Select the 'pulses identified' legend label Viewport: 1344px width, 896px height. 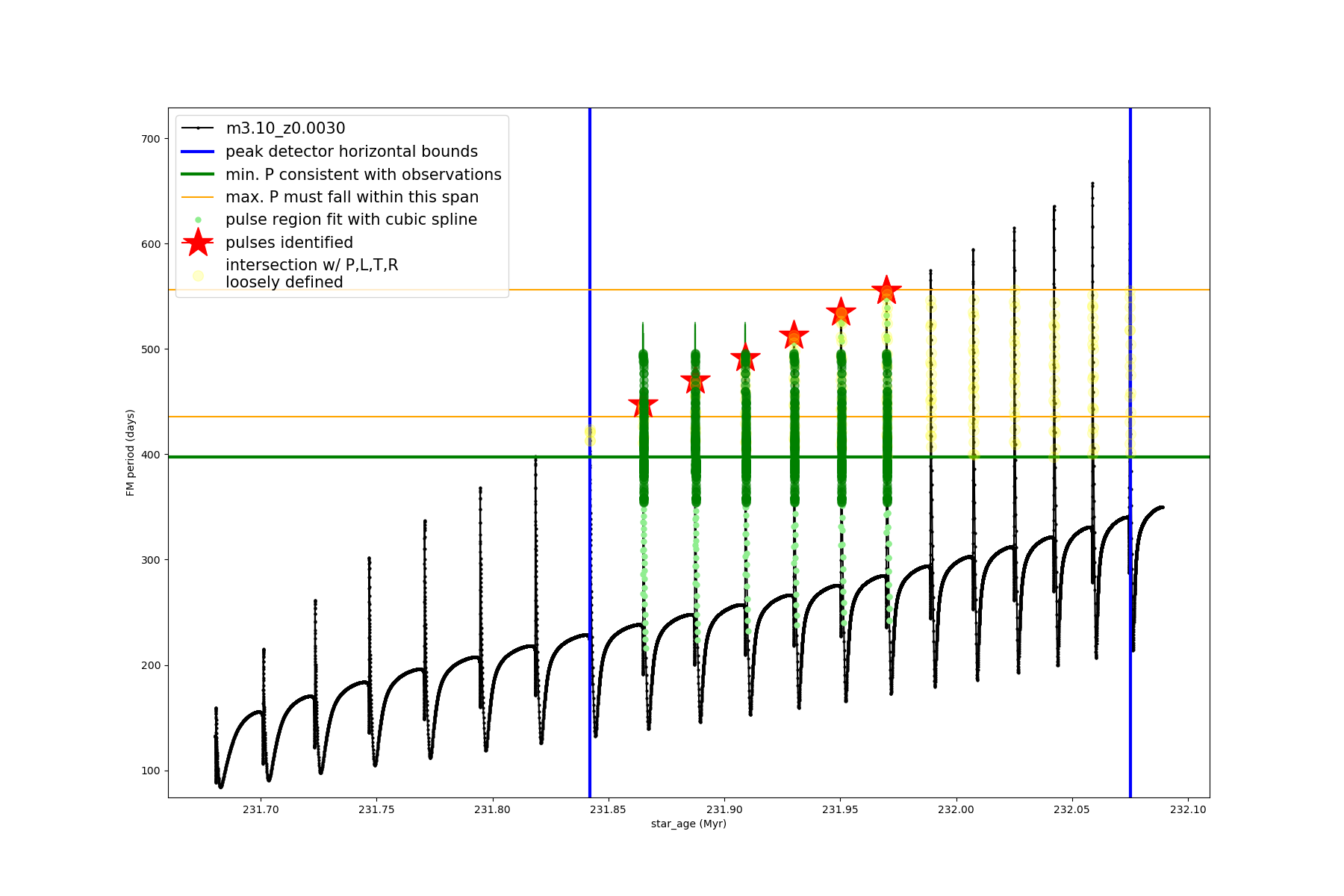pos(289,243)
